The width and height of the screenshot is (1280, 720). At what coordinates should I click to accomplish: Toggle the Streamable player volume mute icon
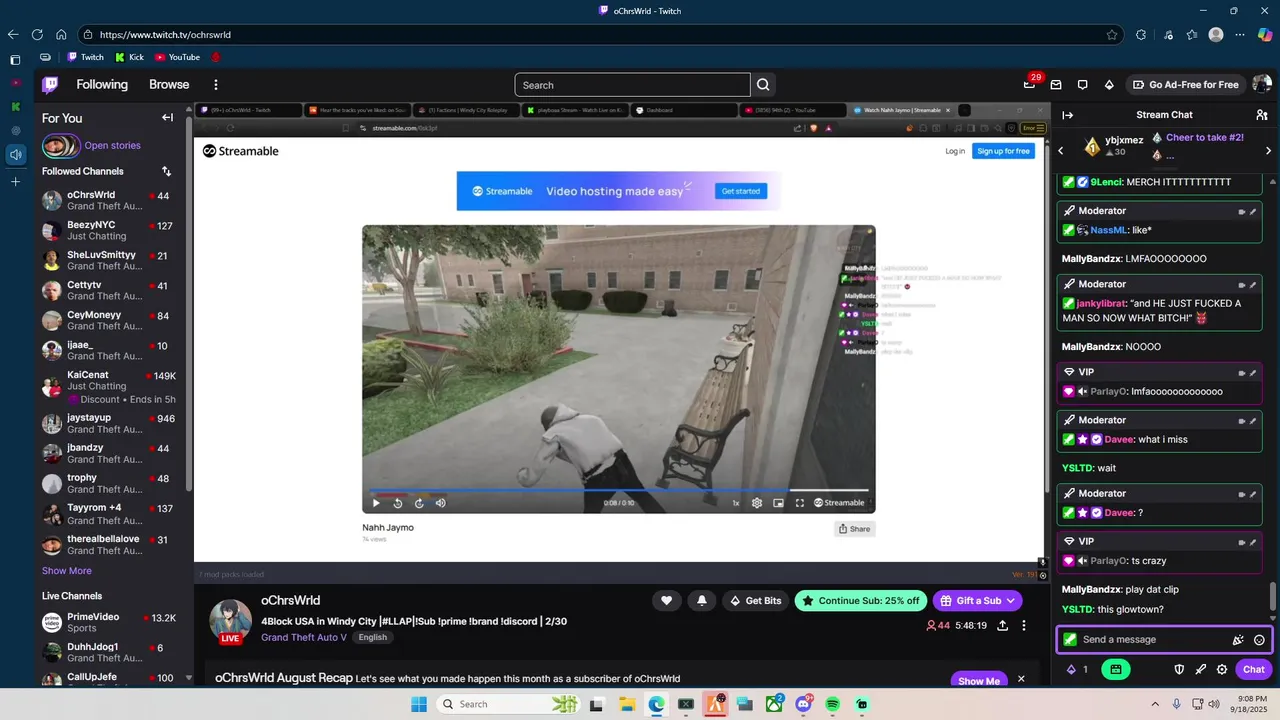440,503
